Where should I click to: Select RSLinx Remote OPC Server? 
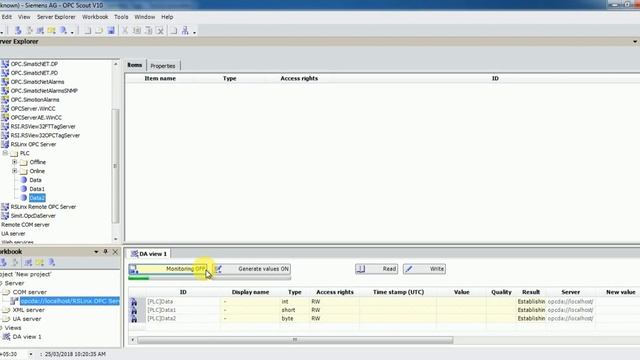[x=43, y=207]
